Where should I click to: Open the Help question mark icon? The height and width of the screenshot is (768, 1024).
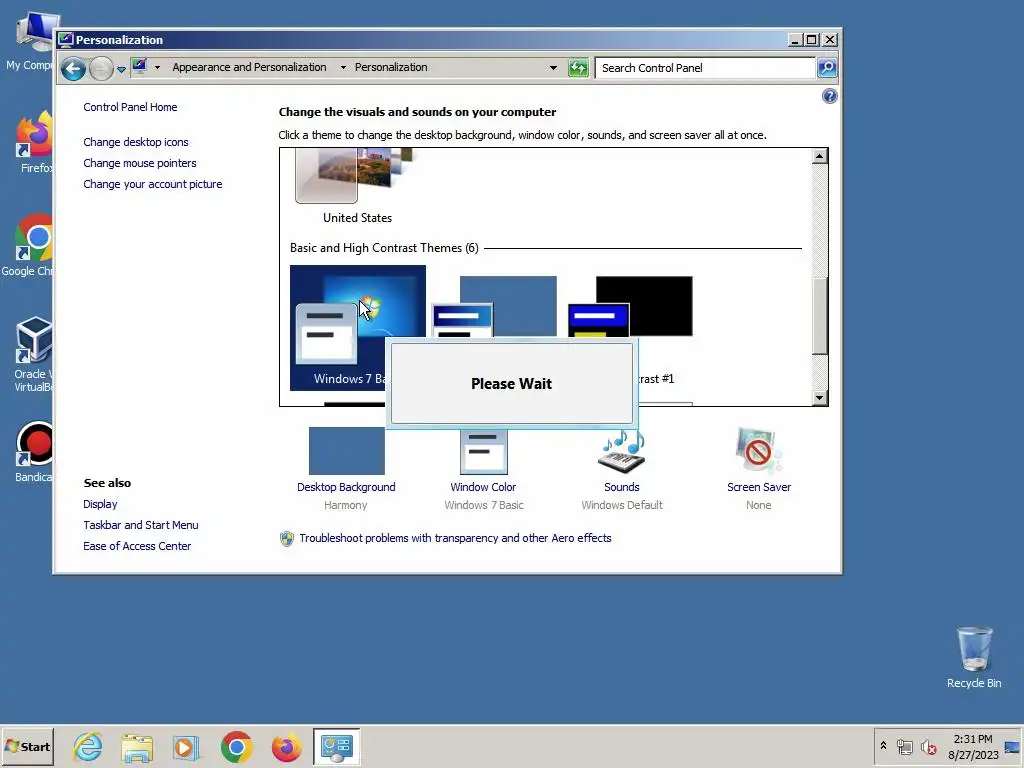pos(829,96)
